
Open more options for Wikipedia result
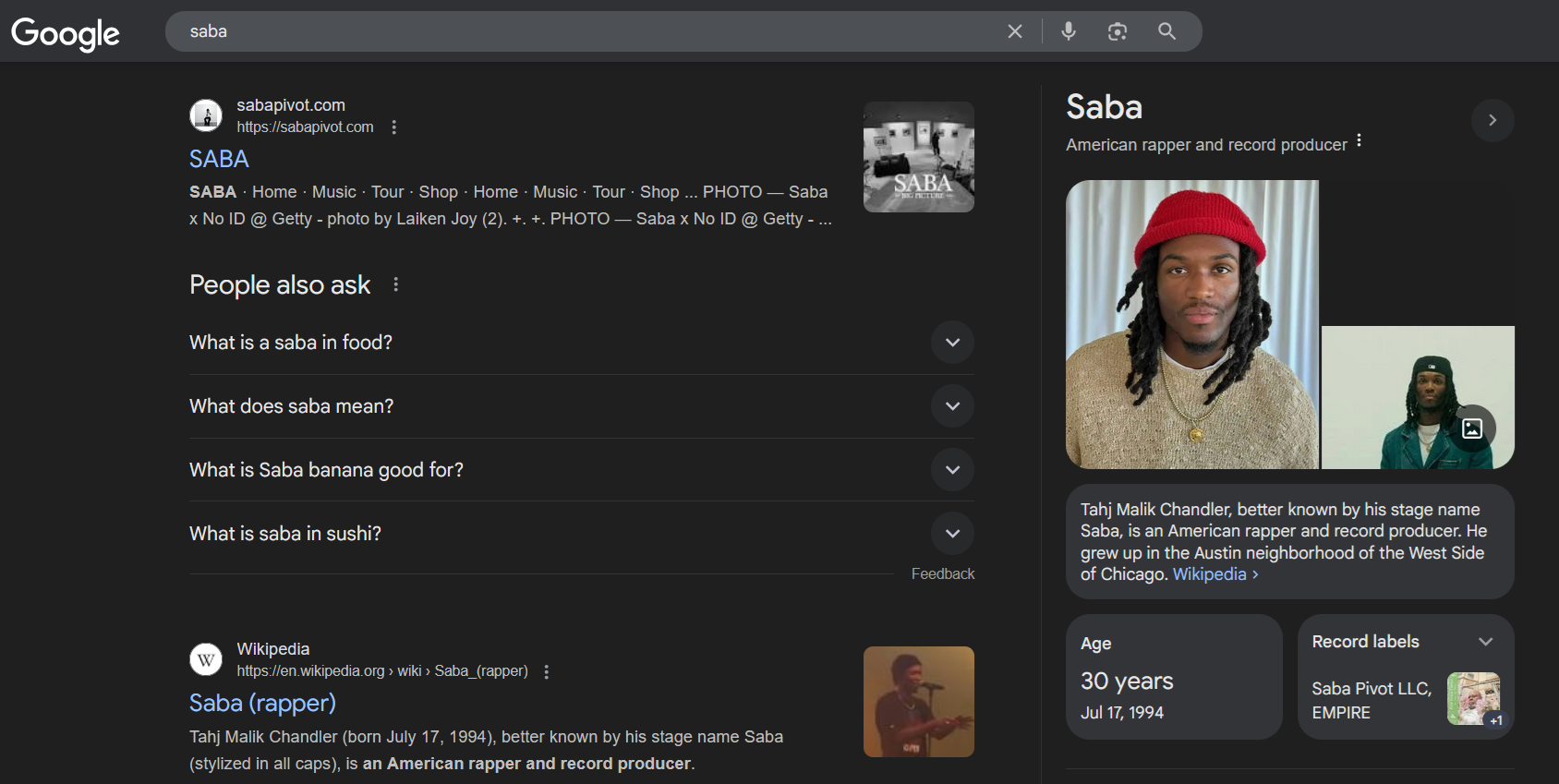547,672
